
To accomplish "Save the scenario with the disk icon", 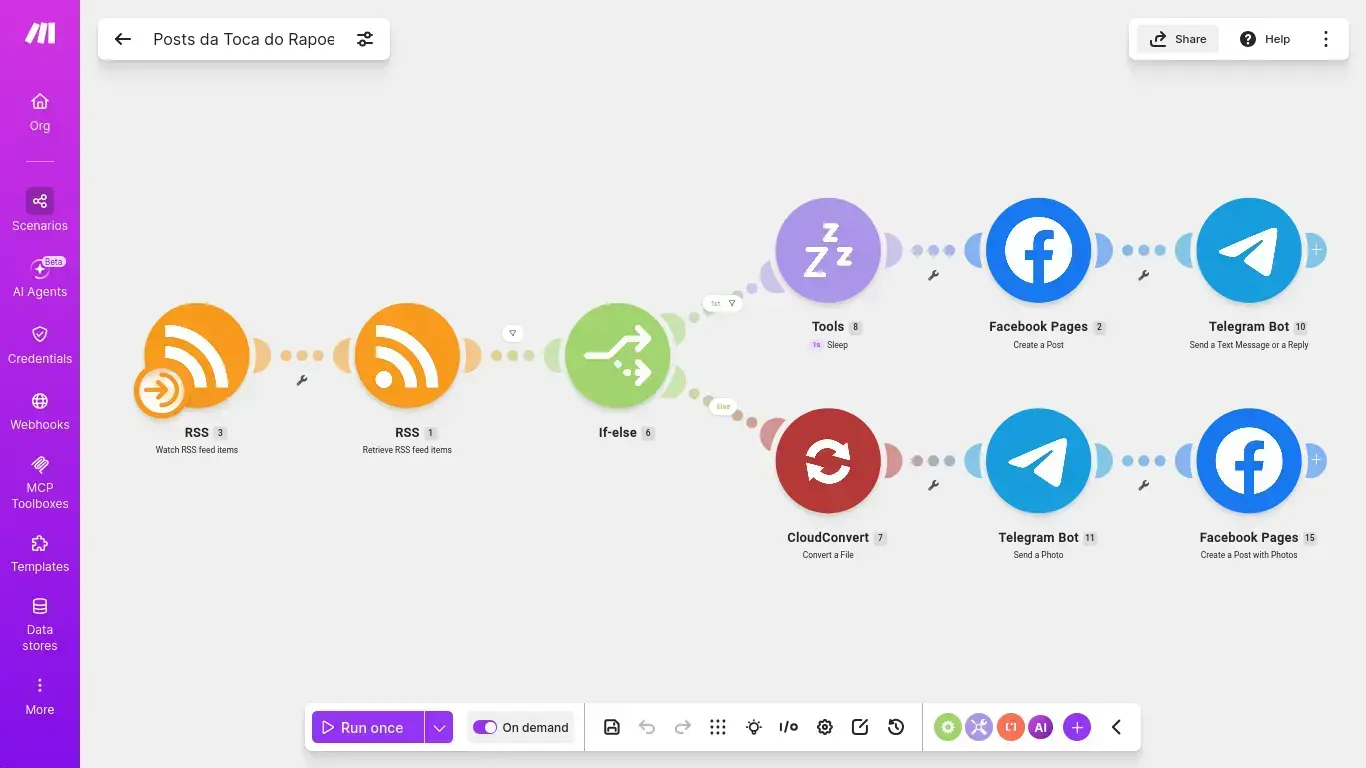I will 612,727.
